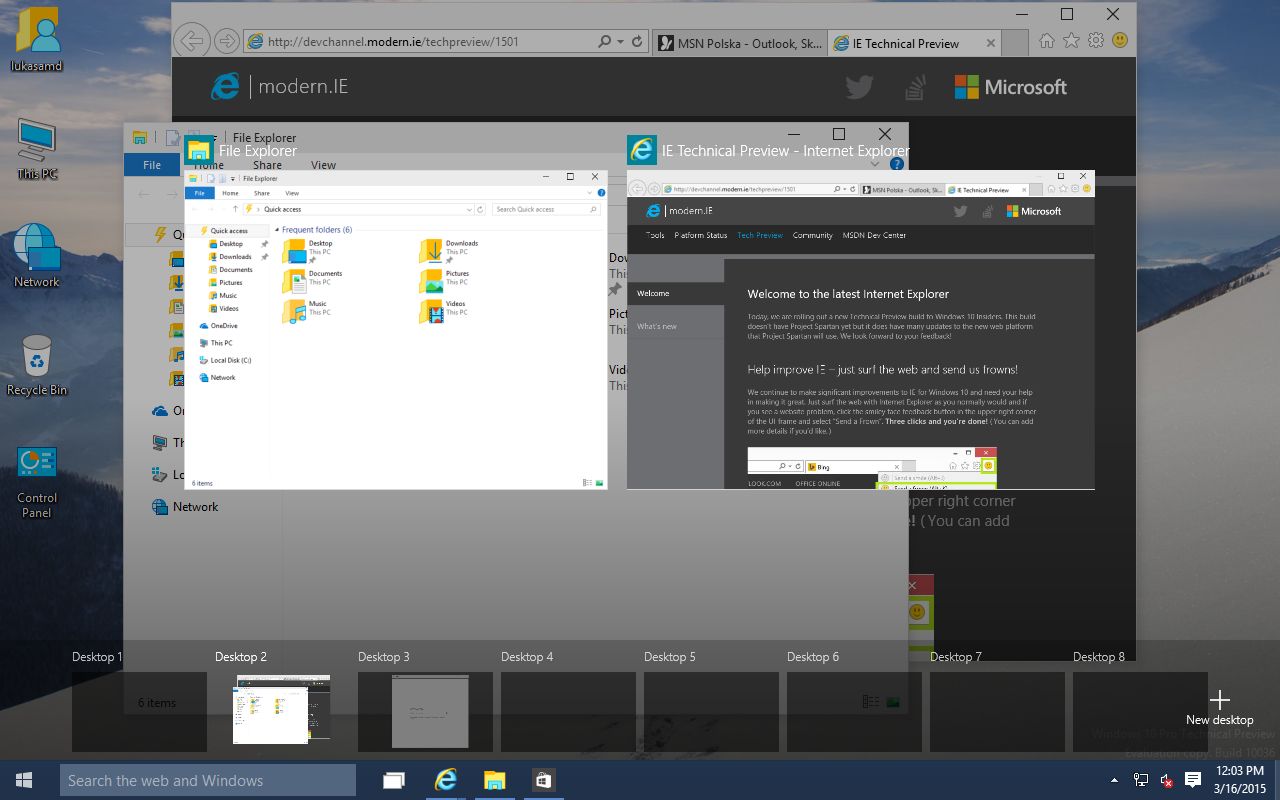This screenshot has width=1280, height=800.
Task: Switch to Desktop 3
Action: 425,712
